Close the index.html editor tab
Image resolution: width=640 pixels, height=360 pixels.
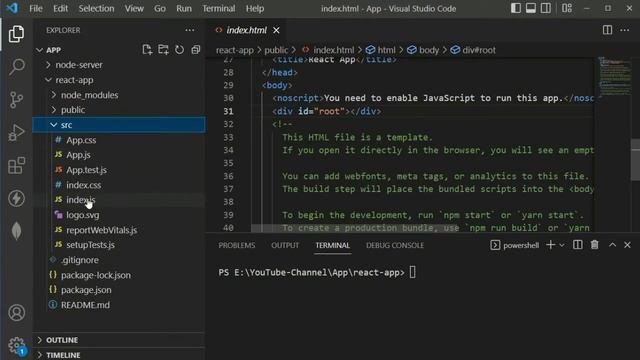click(x=276, y=30)
